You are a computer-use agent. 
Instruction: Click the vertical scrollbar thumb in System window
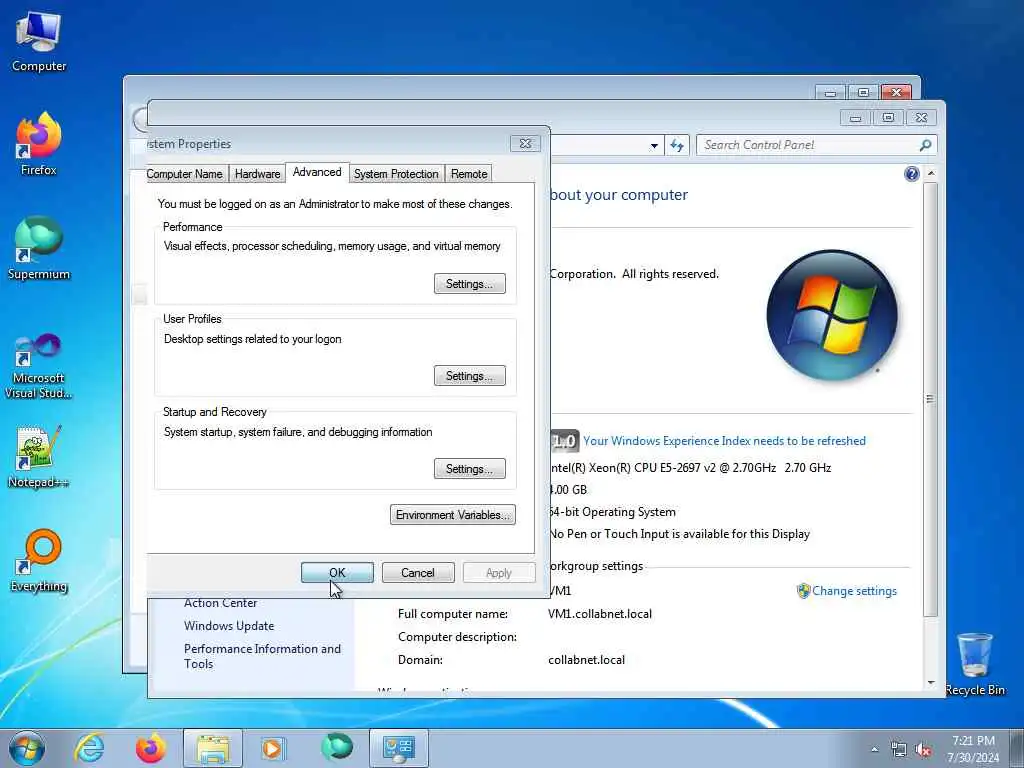coord(931,398)
